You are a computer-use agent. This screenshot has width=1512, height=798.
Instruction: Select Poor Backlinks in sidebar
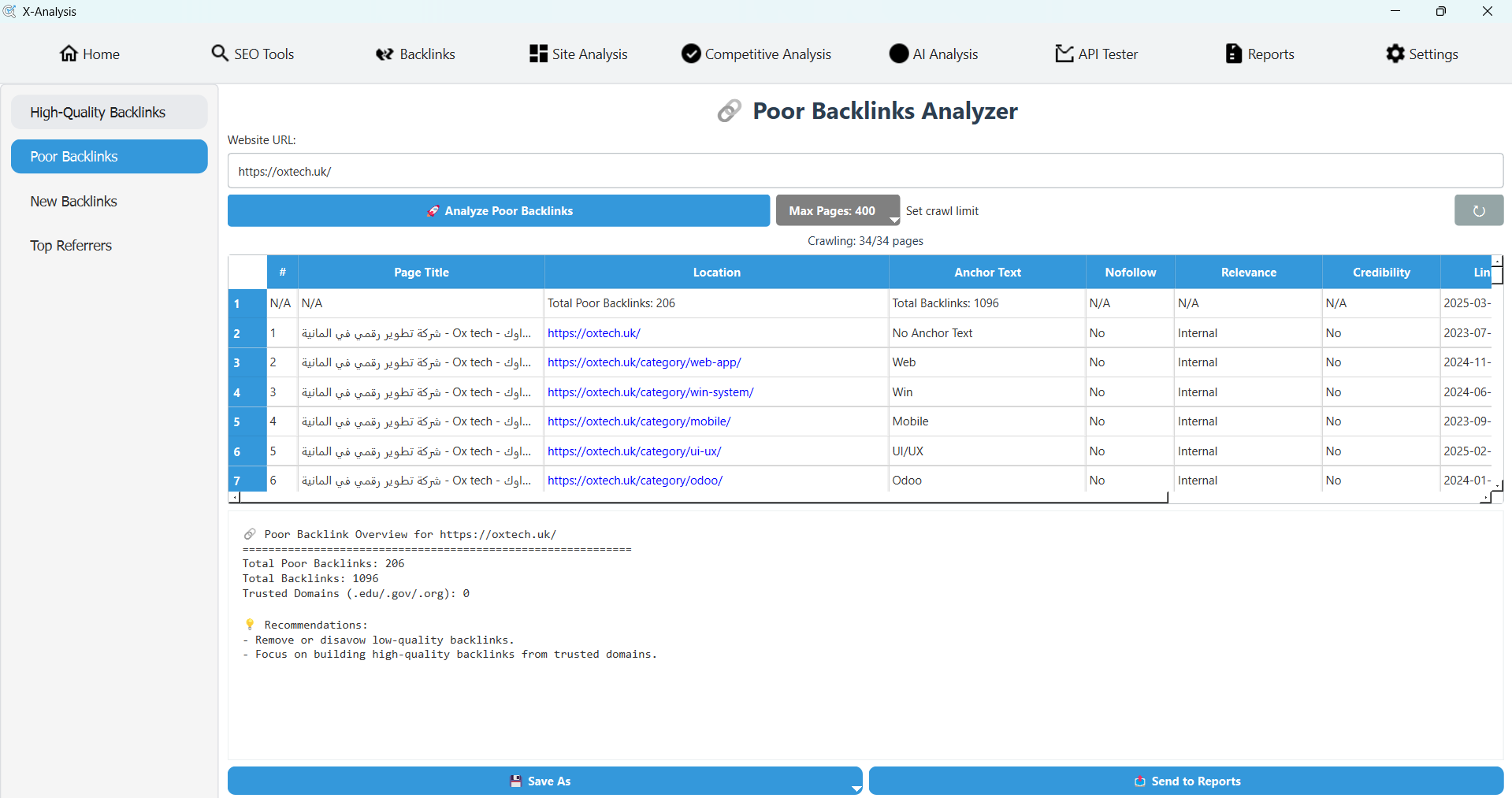110,156
